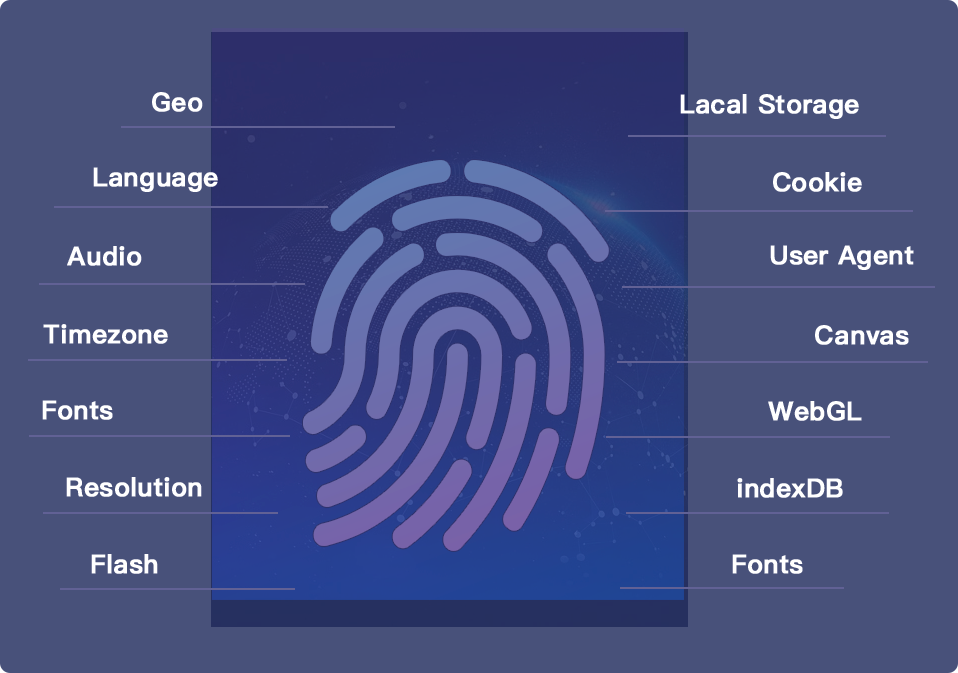Screen dimensions: 958x673
Task: Select the Cookie label
Action: click(x=817, y=183)
